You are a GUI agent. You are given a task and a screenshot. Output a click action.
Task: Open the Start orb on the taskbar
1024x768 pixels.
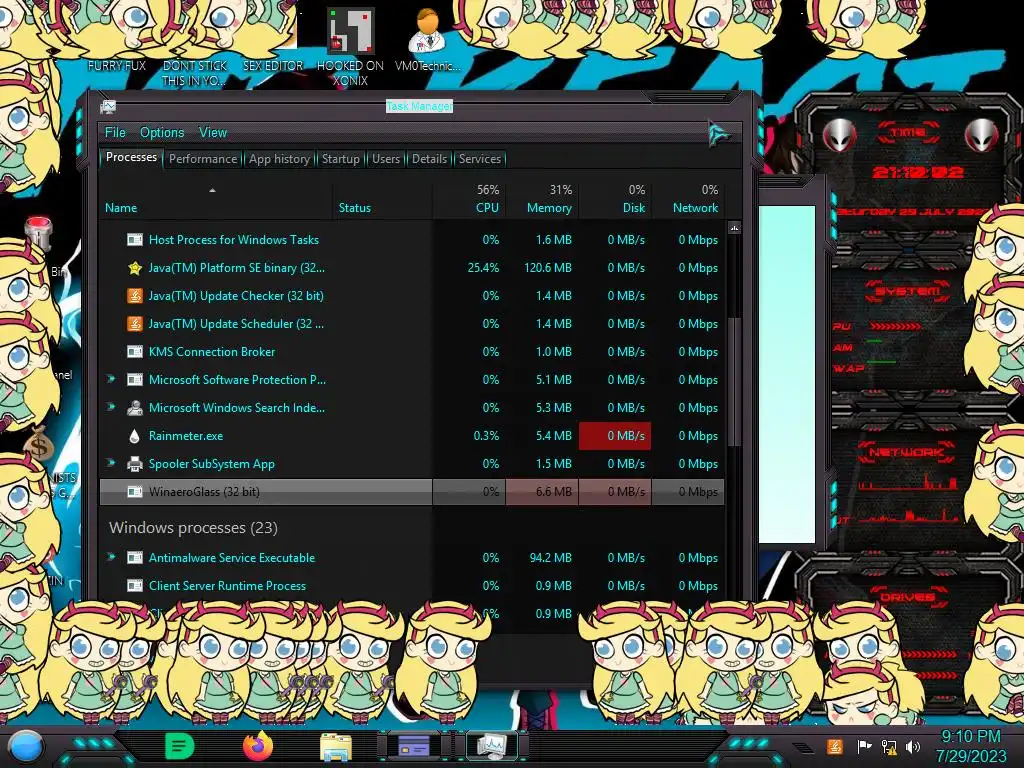tap(25, 748)
